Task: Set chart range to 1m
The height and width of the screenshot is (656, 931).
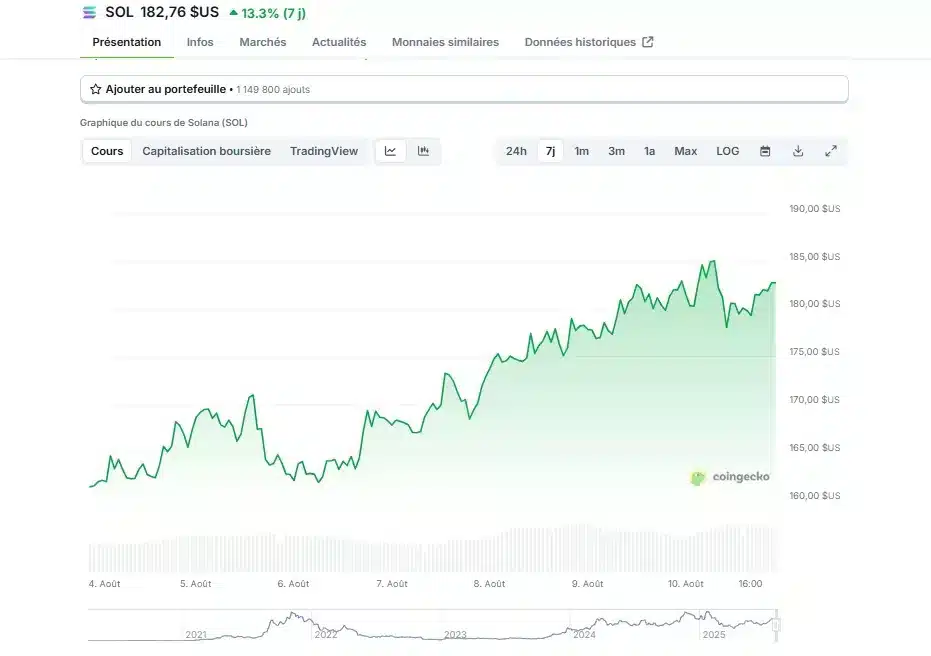Action: coord(581,151)
